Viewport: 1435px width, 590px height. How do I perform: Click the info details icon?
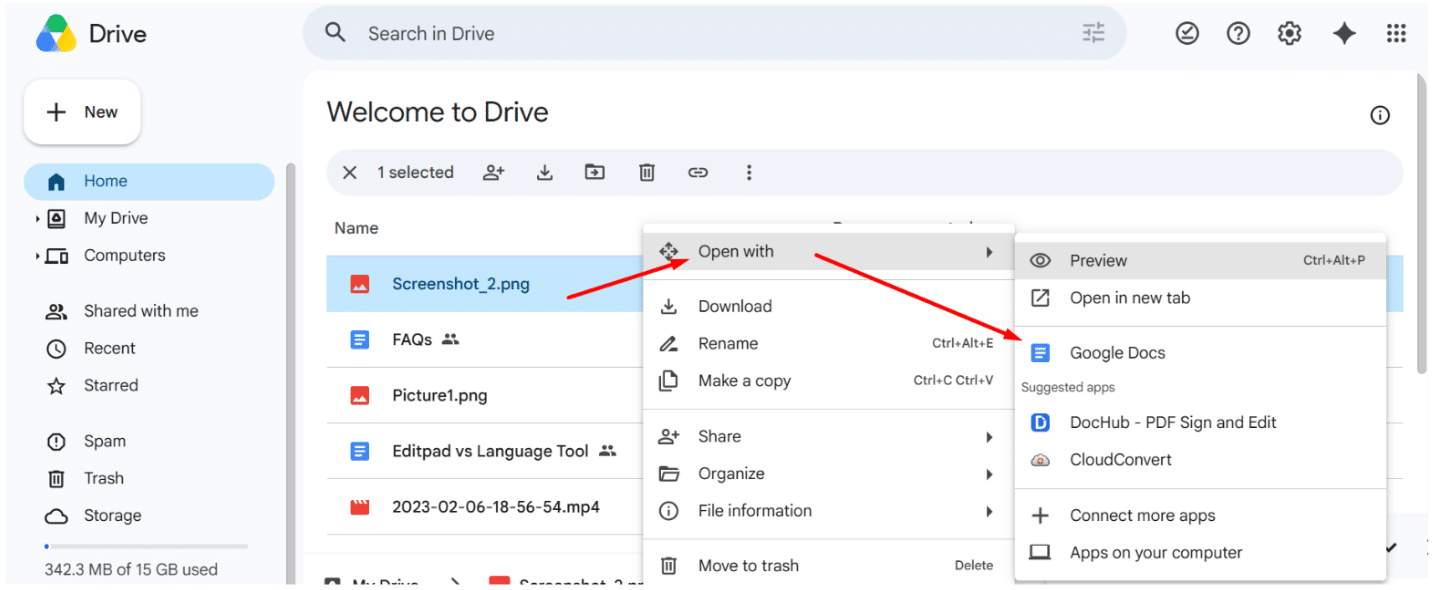click(1380, 116)
